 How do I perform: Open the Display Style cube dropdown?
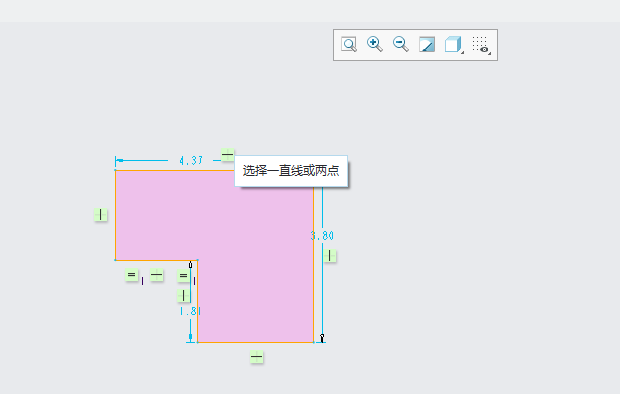pyautogui.click(x=454, y=45)
